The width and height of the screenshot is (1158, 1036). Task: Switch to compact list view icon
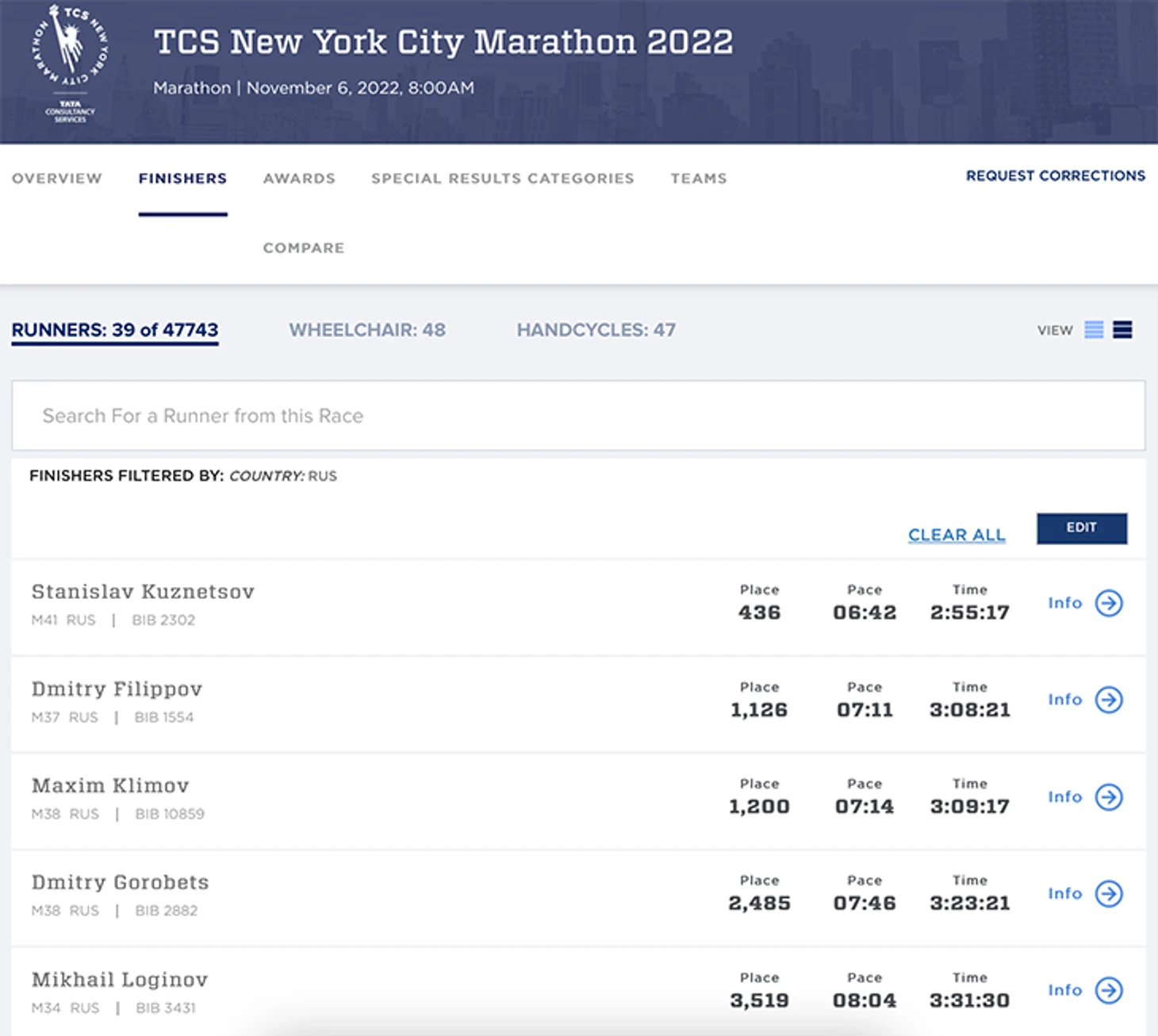pos(1094,330)
